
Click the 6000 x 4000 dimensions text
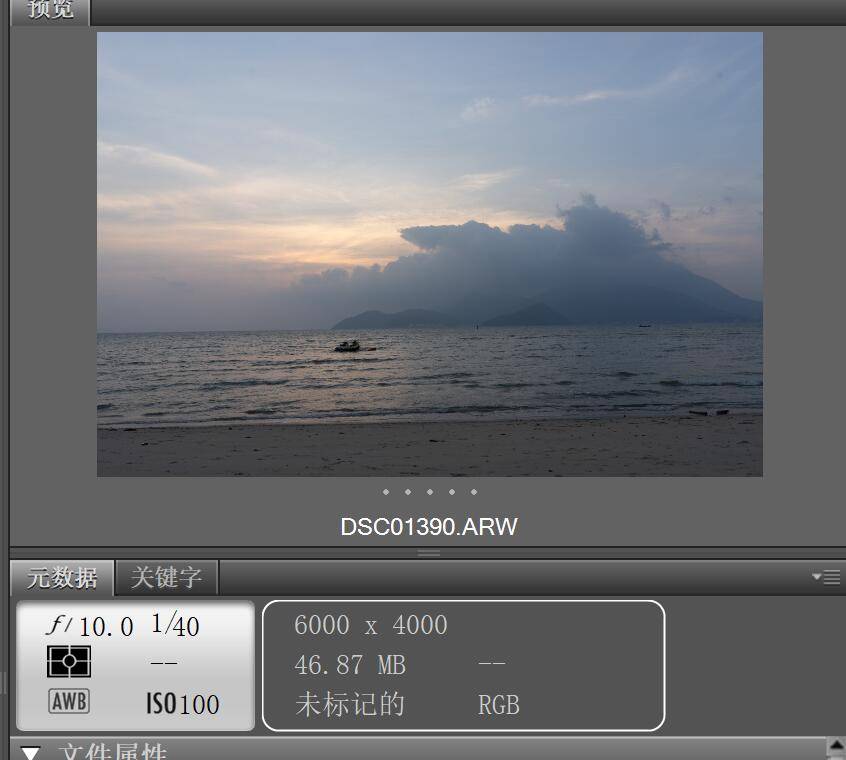(371, 626)
